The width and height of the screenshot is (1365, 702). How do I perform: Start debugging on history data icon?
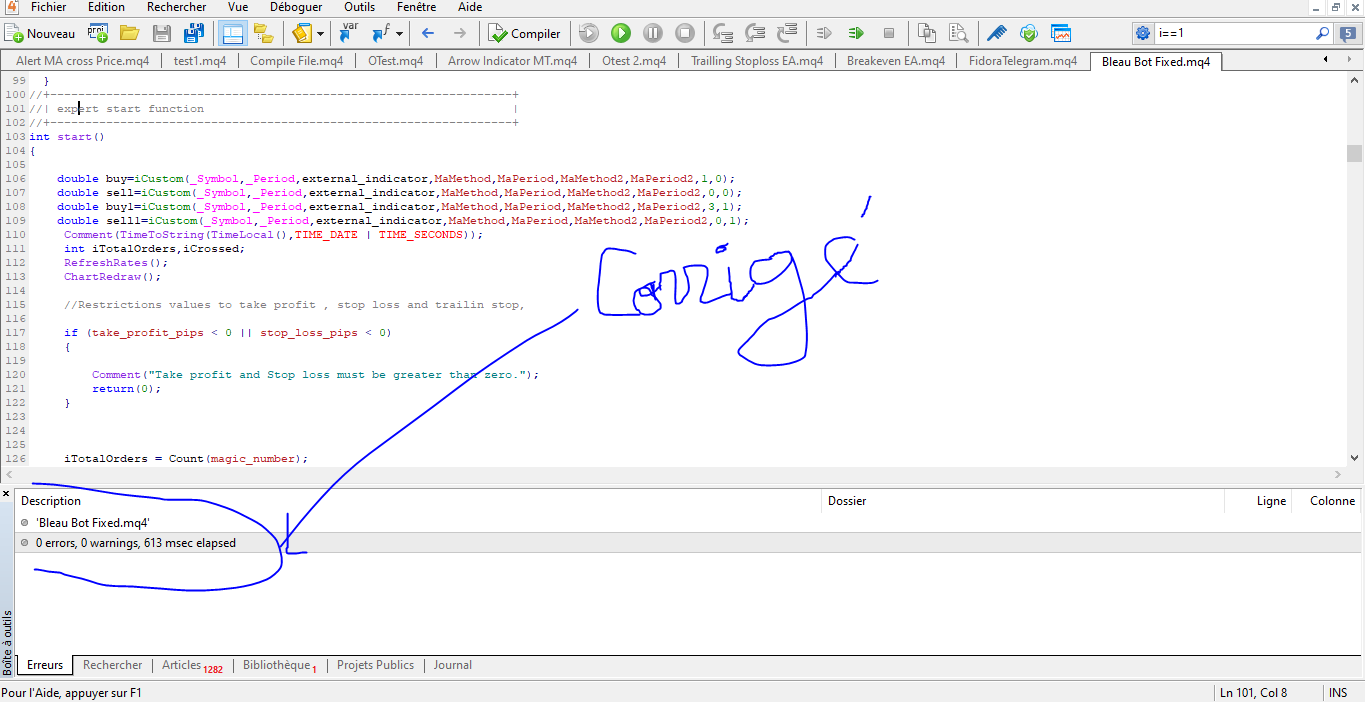[x=589, y=33]
